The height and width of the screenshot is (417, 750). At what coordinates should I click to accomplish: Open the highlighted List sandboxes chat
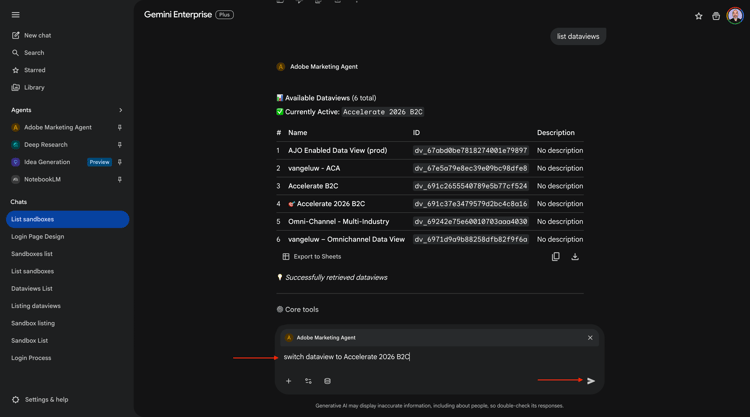coord(67,219)
